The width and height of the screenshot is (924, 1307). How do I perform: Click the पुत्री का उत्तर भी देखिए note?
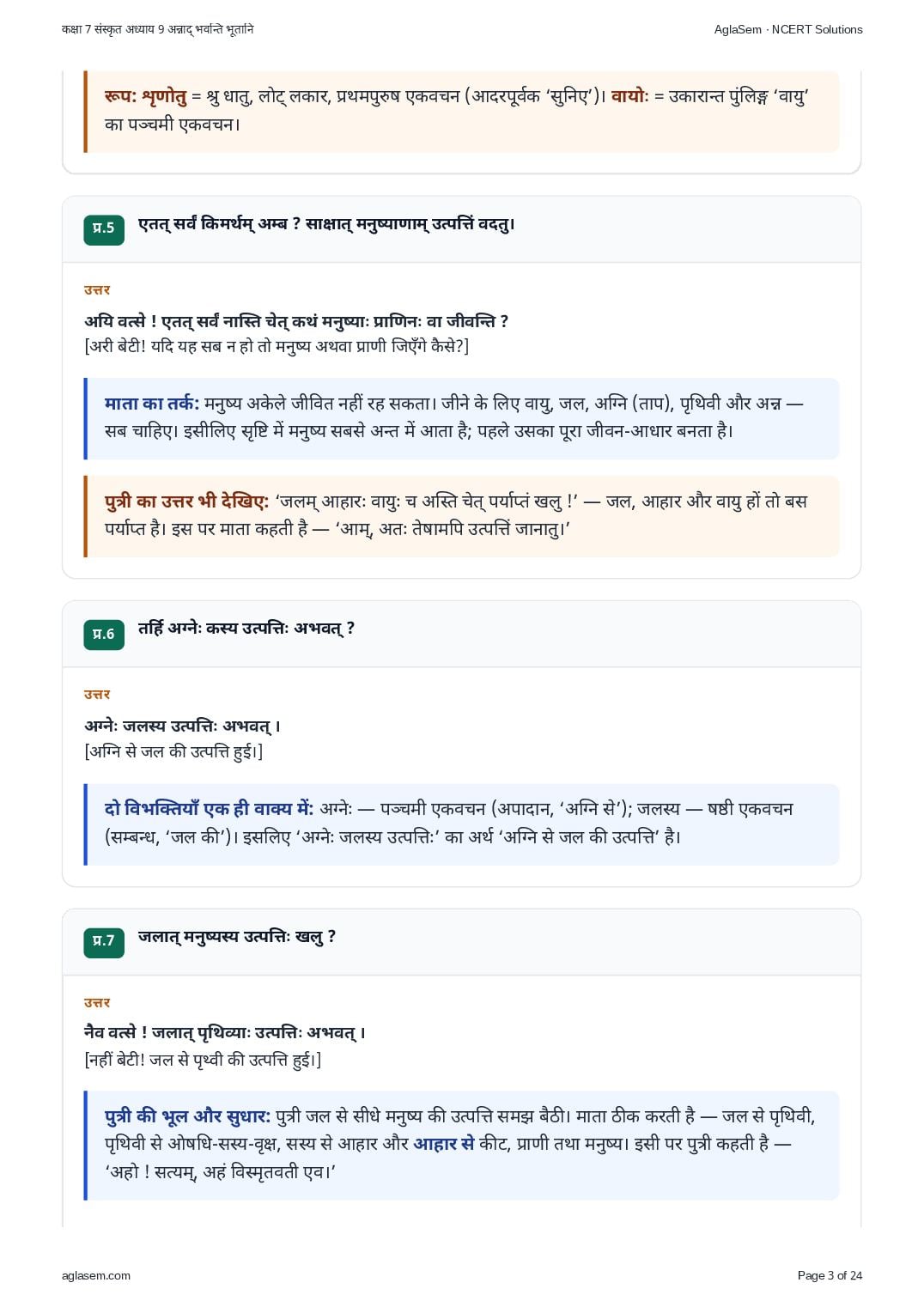(461, 515)
